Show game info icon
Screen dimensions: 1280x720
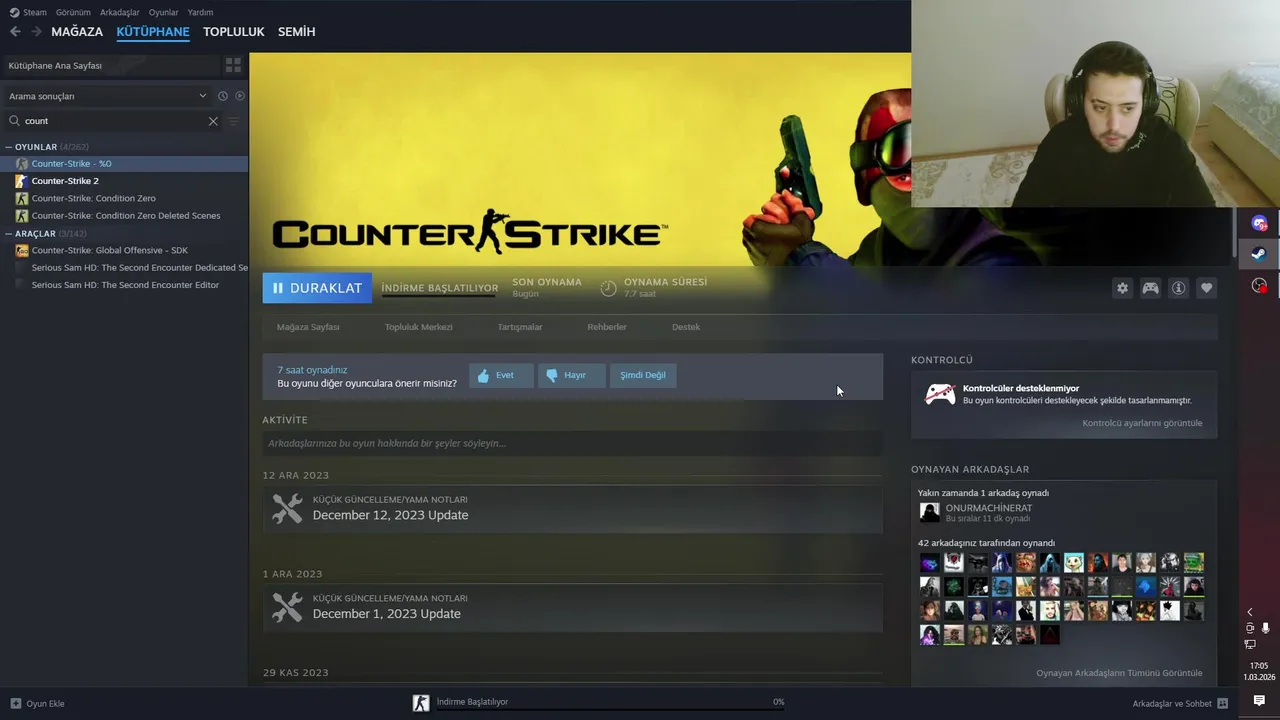1179,288
